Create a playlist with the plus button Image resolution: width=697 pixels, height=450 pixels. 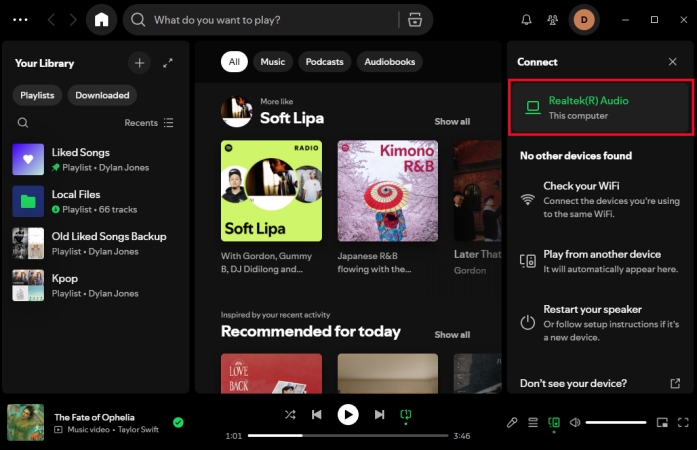[x=140, y=63]
